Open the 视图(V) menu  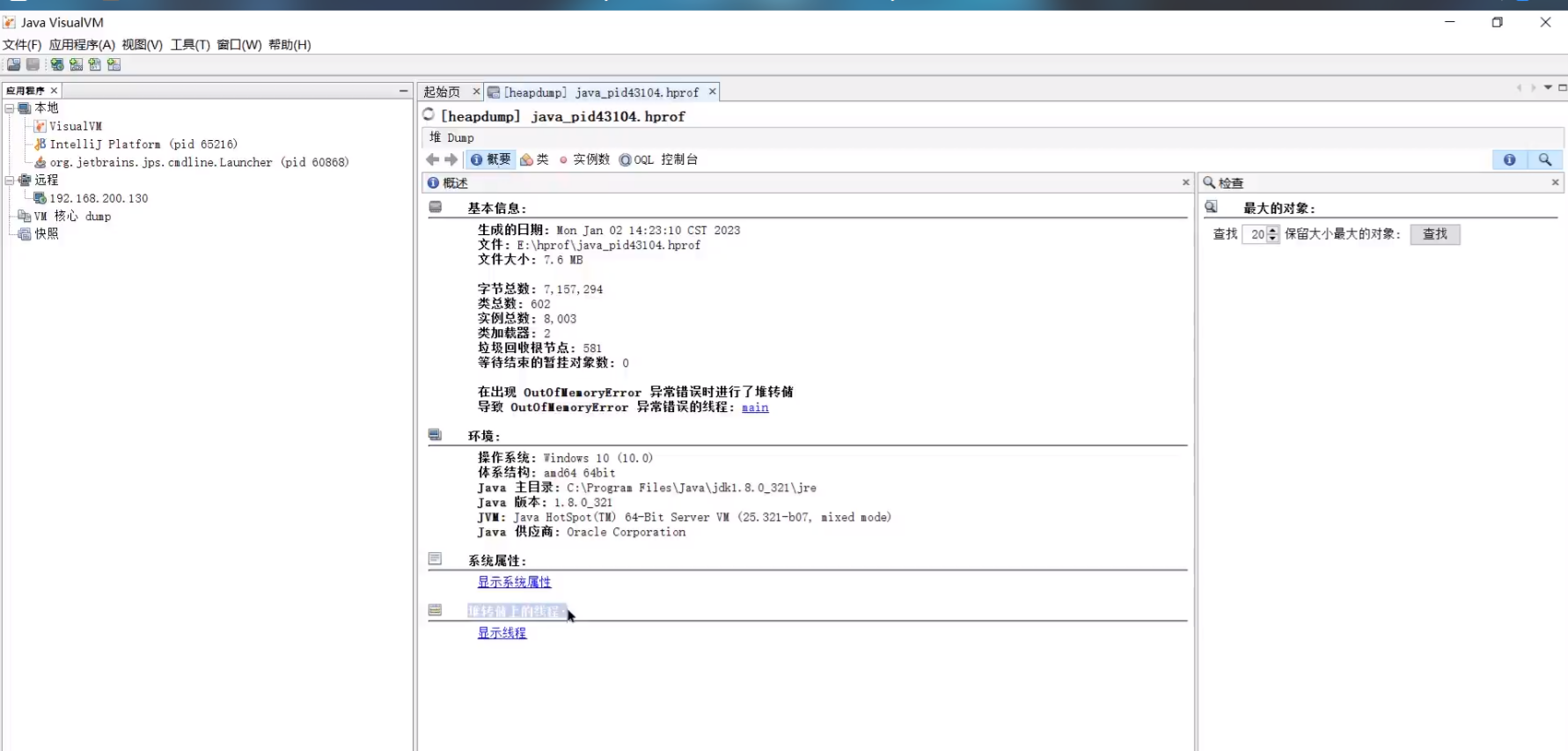point(142,45)
